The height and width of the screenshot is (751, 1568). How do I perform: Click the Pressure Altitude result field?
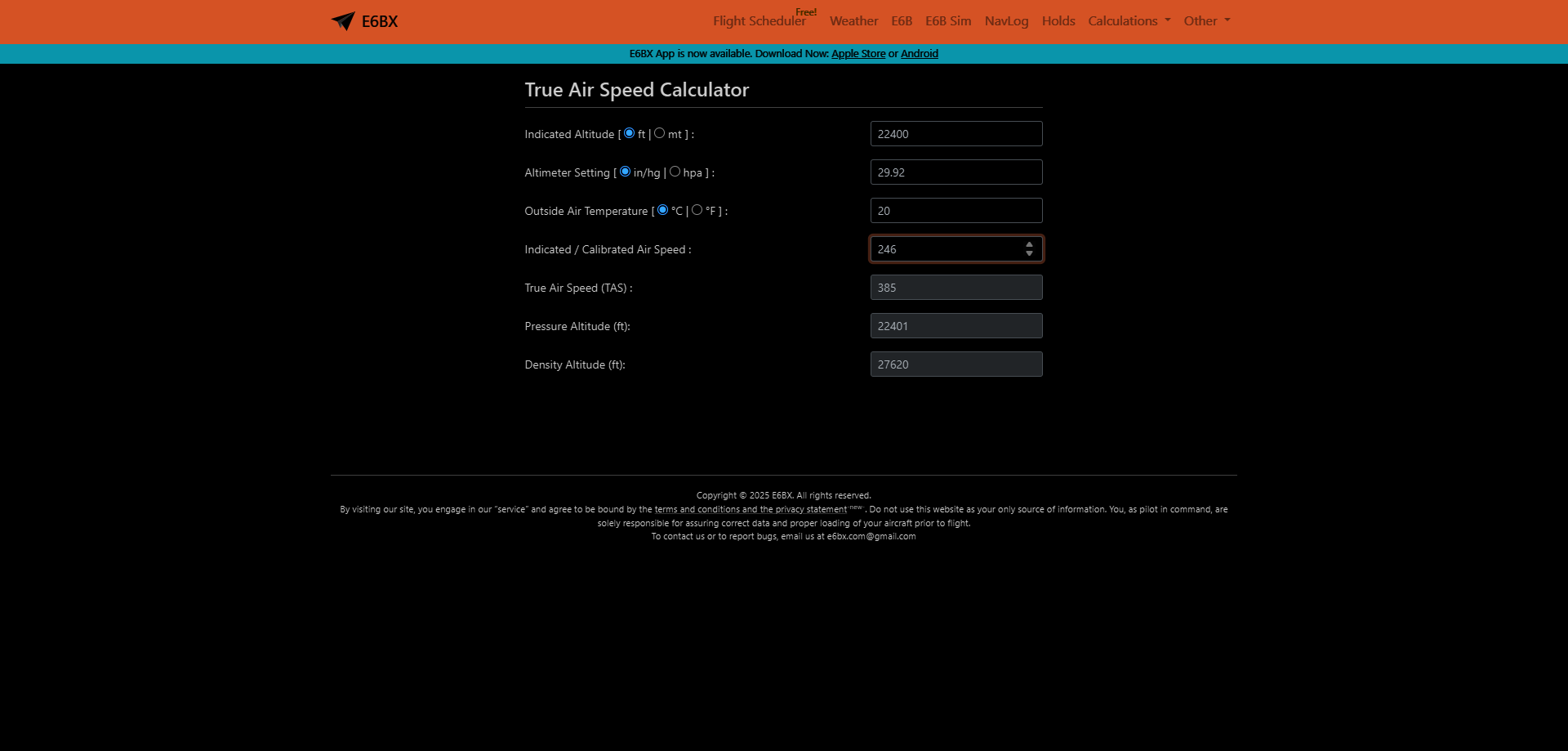(956, 326)
